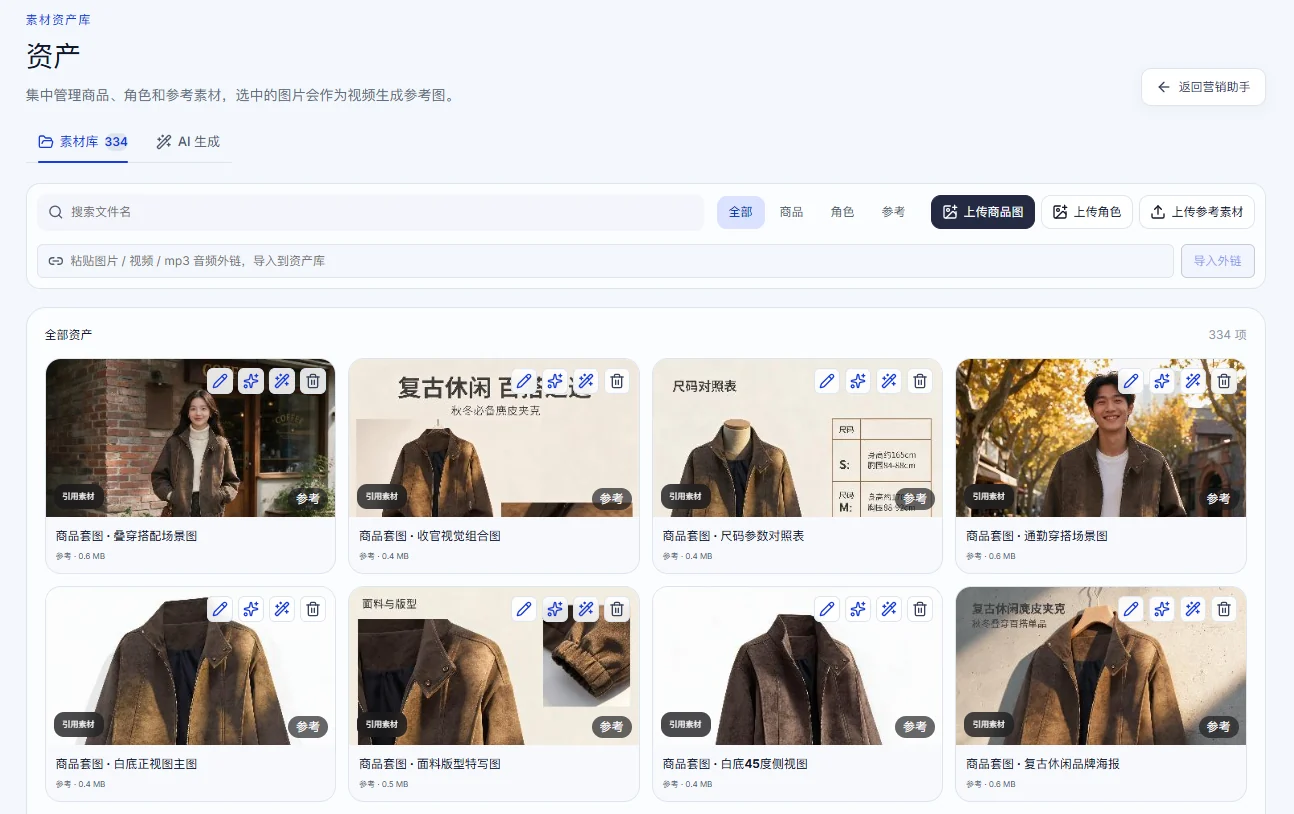Click the 上传商品图 button
1294x814 pixels.
point(983,212)
